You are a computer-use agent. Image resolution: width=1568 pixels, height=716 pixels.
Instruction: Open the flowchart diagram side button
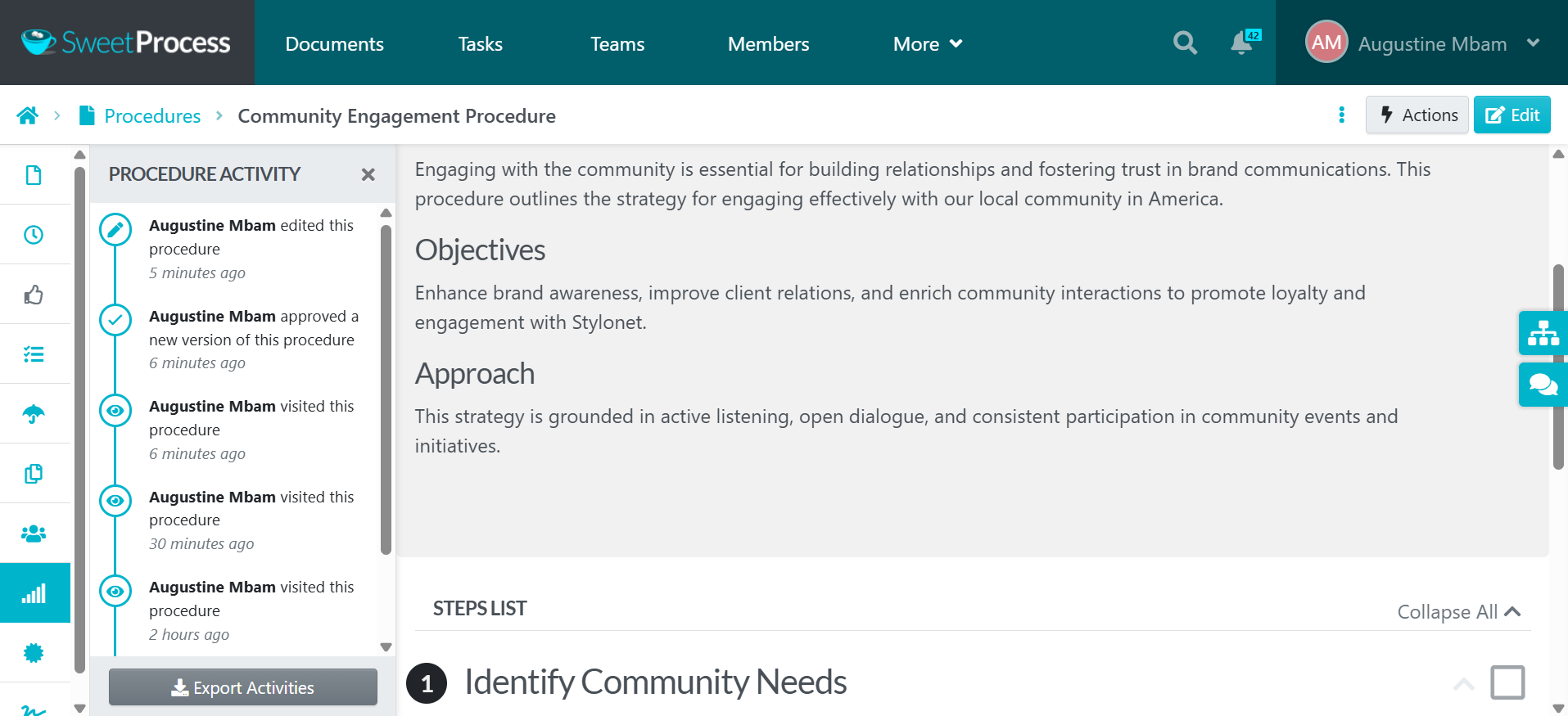[x=1543, y=333]
